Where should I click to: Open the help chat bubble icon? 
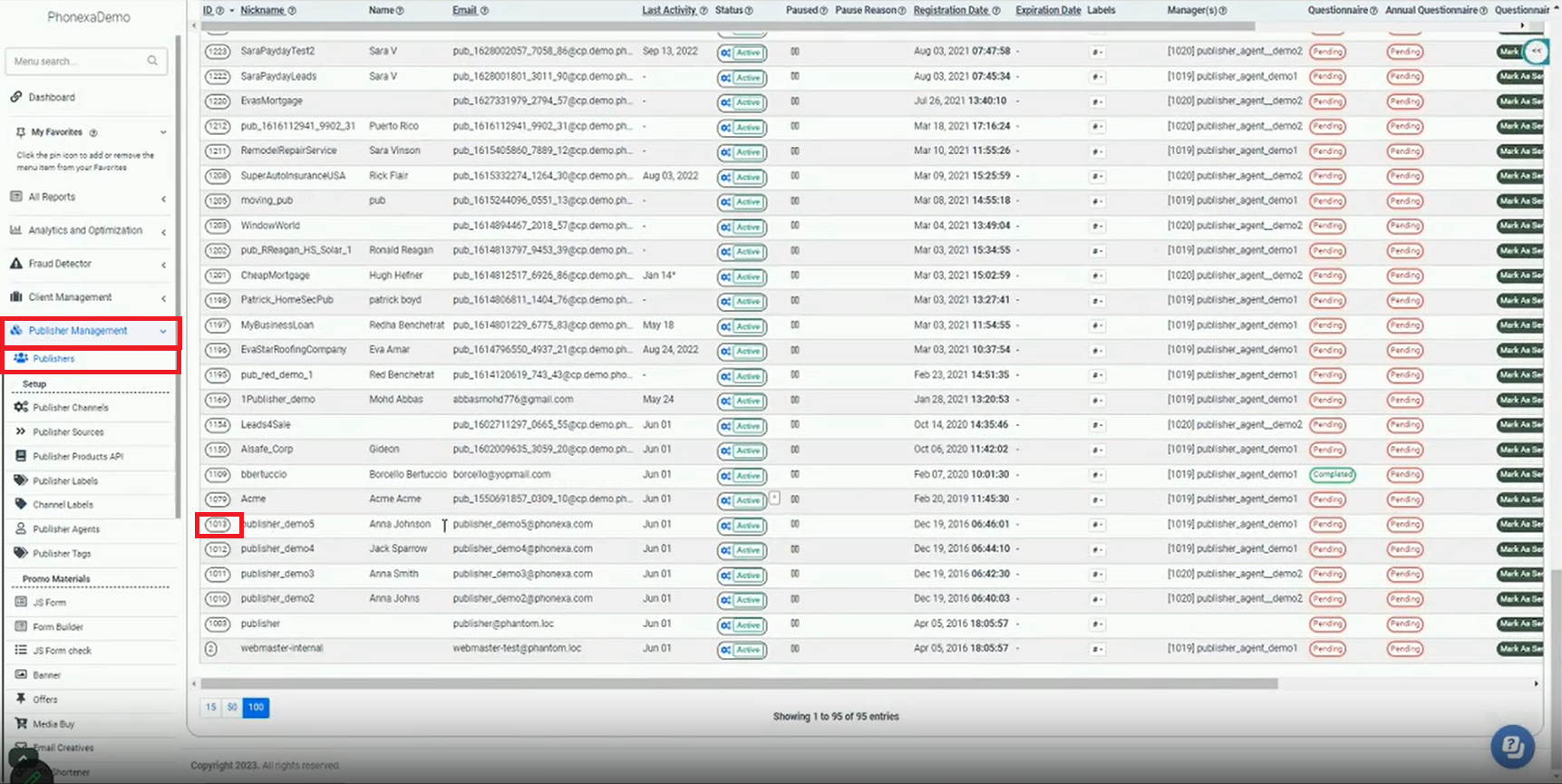(x=1512, y=747)
